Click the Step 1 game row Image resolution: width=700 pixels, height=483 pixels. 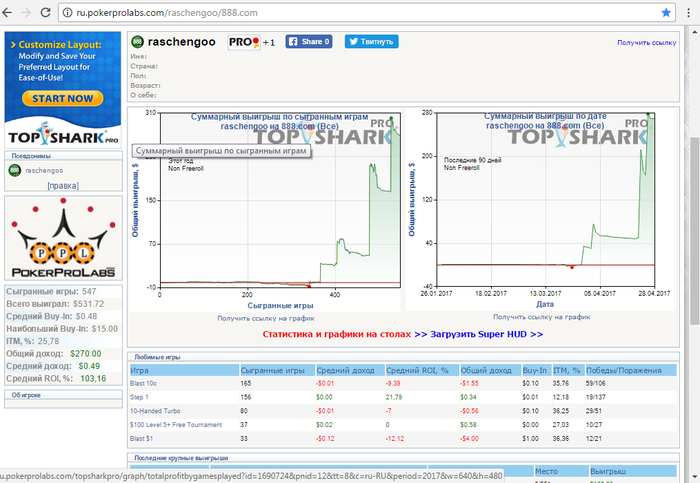tap(403, 397)
